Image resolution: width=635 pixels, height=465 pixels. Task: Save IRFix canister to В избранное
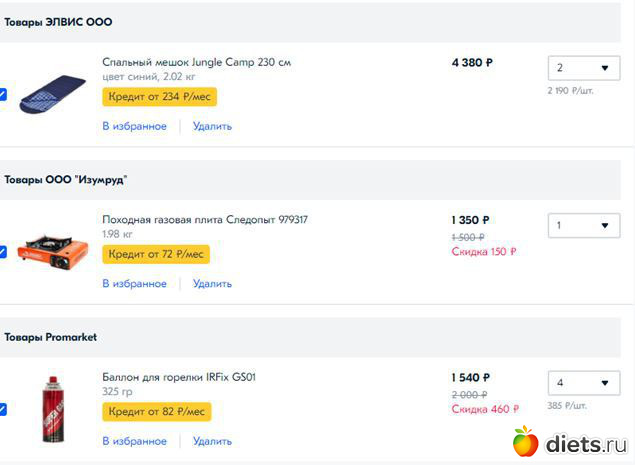(x=134, y=441)
